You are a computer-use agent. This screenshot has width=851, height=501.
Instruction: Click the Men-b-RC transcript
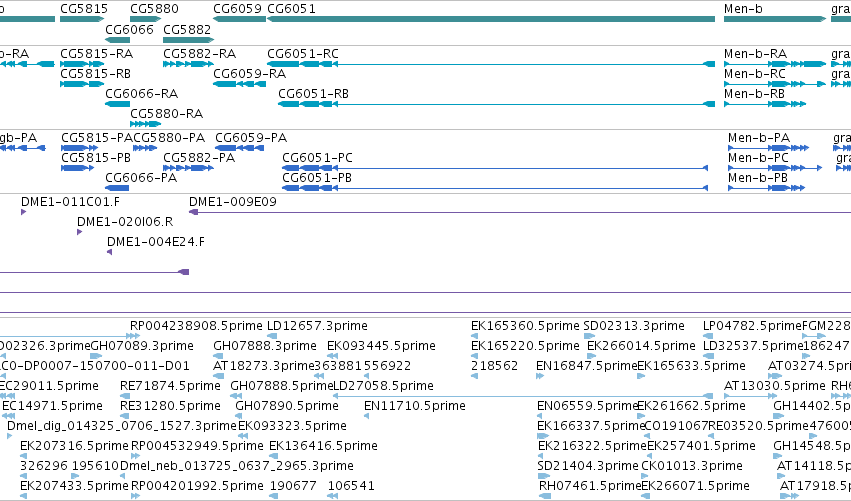click(x=775, y=84)
